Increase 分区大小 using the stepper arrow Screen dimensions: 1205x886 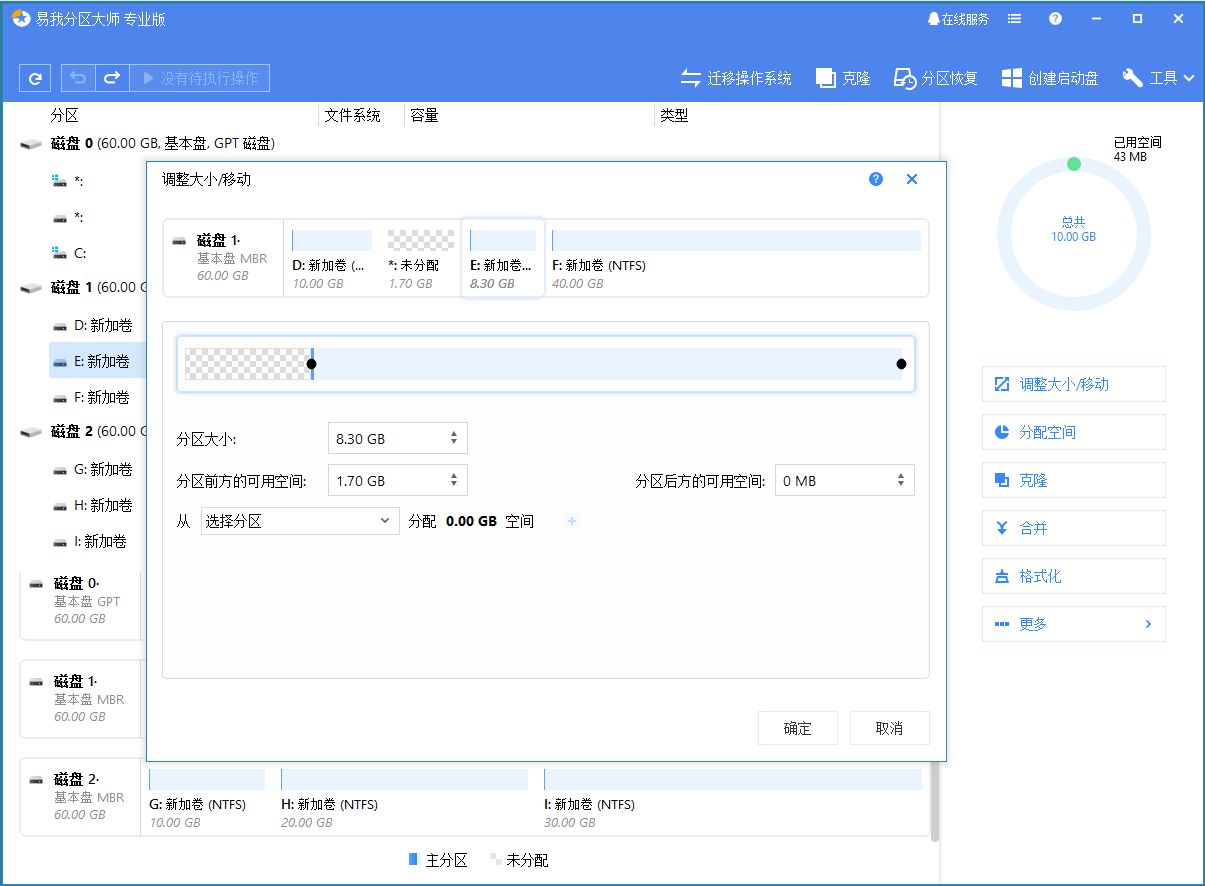tap(456, 432)
